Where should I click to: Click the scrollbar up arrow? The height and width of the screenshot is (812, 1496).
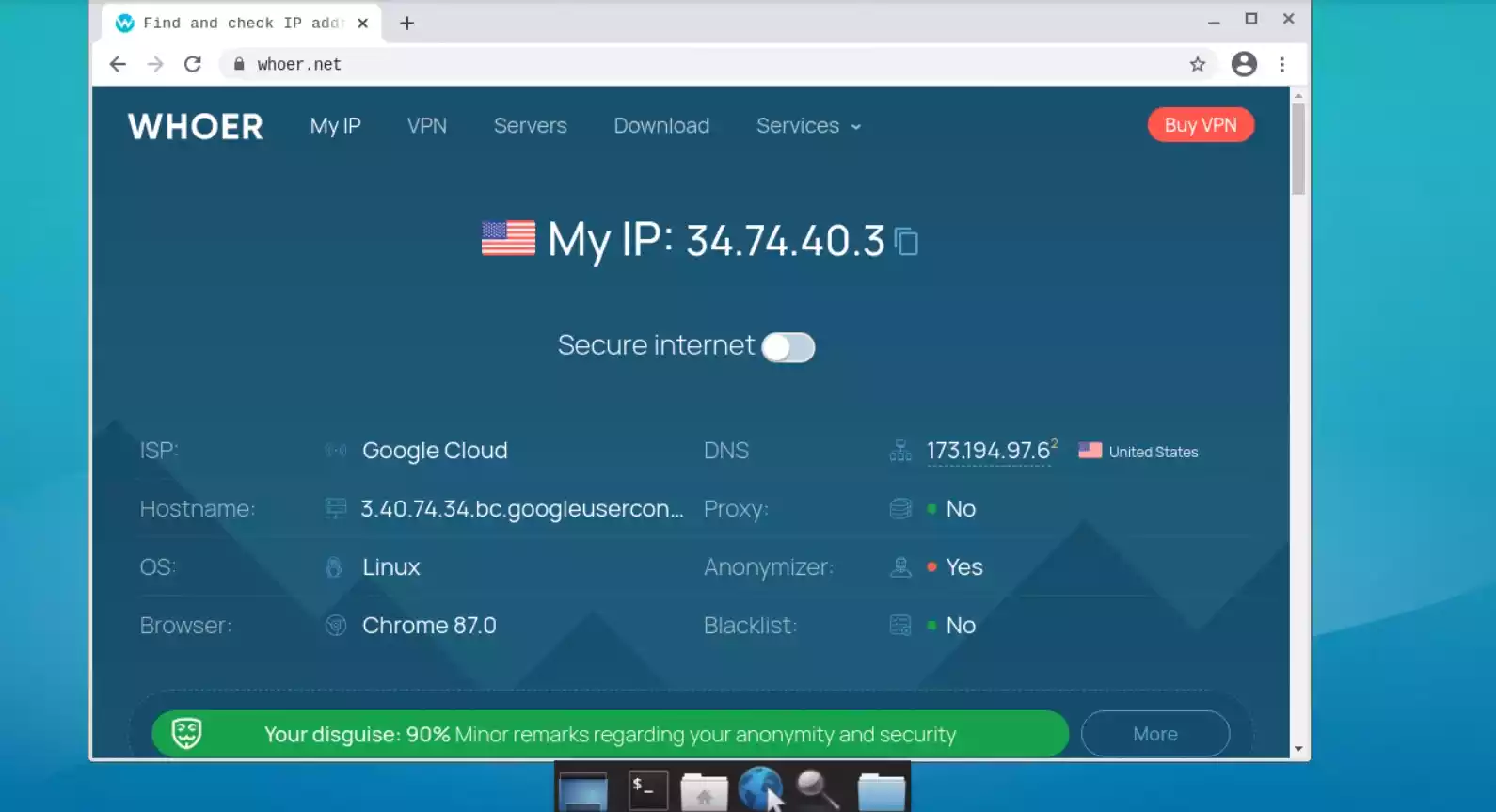pyautogui.click(x=1298, y=96)
